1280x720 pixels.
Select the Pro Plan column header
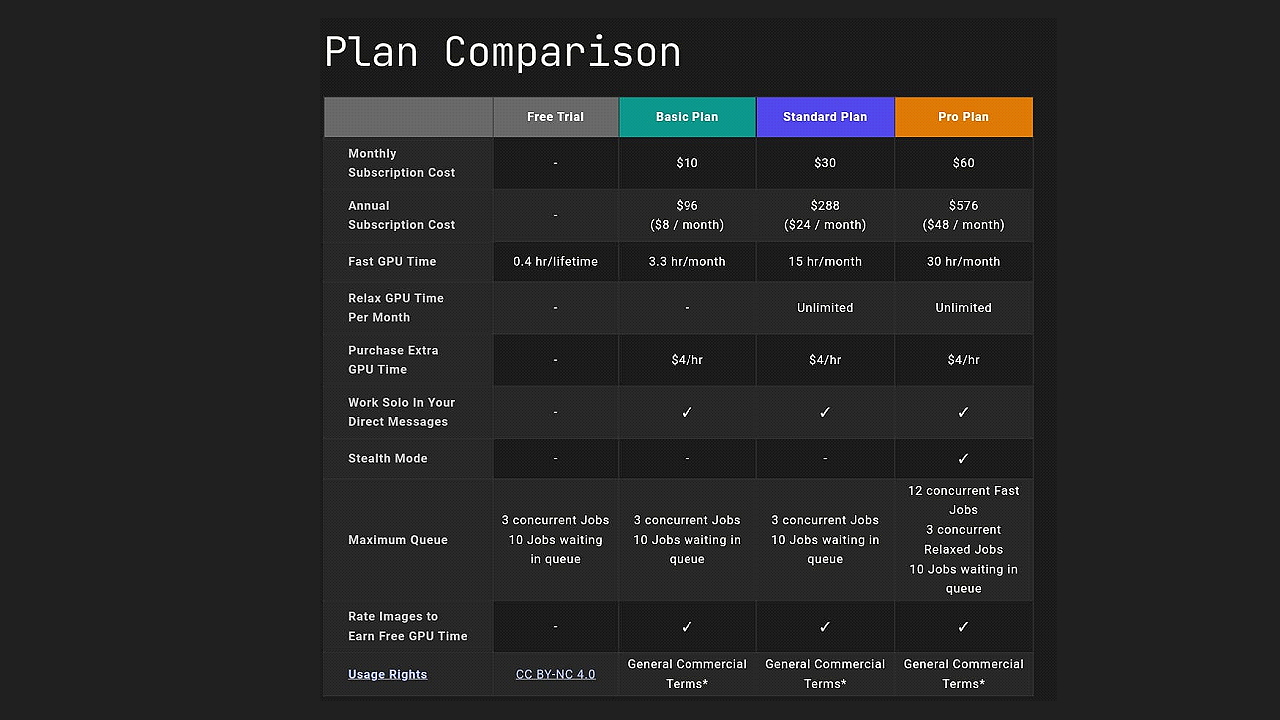963,117
